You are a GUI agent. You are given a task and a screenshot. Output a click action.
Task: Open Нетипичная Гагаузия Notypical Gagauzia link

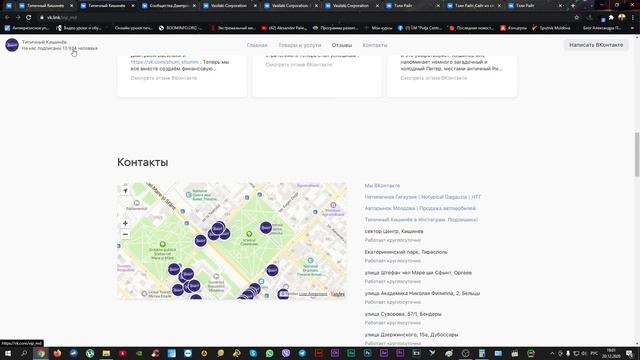422,197
